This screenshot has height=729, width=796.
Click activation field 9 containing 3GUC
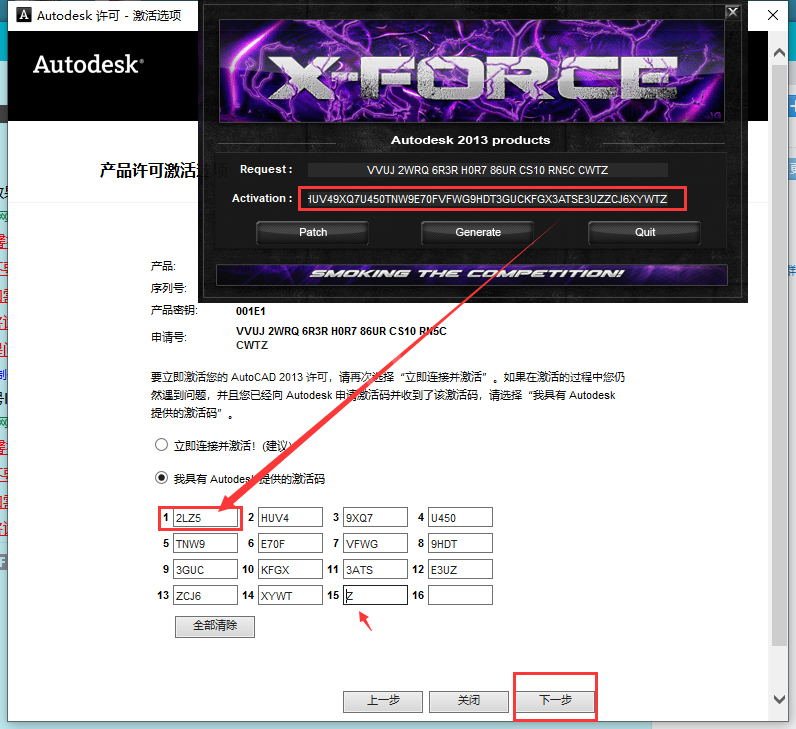[206, 569]
